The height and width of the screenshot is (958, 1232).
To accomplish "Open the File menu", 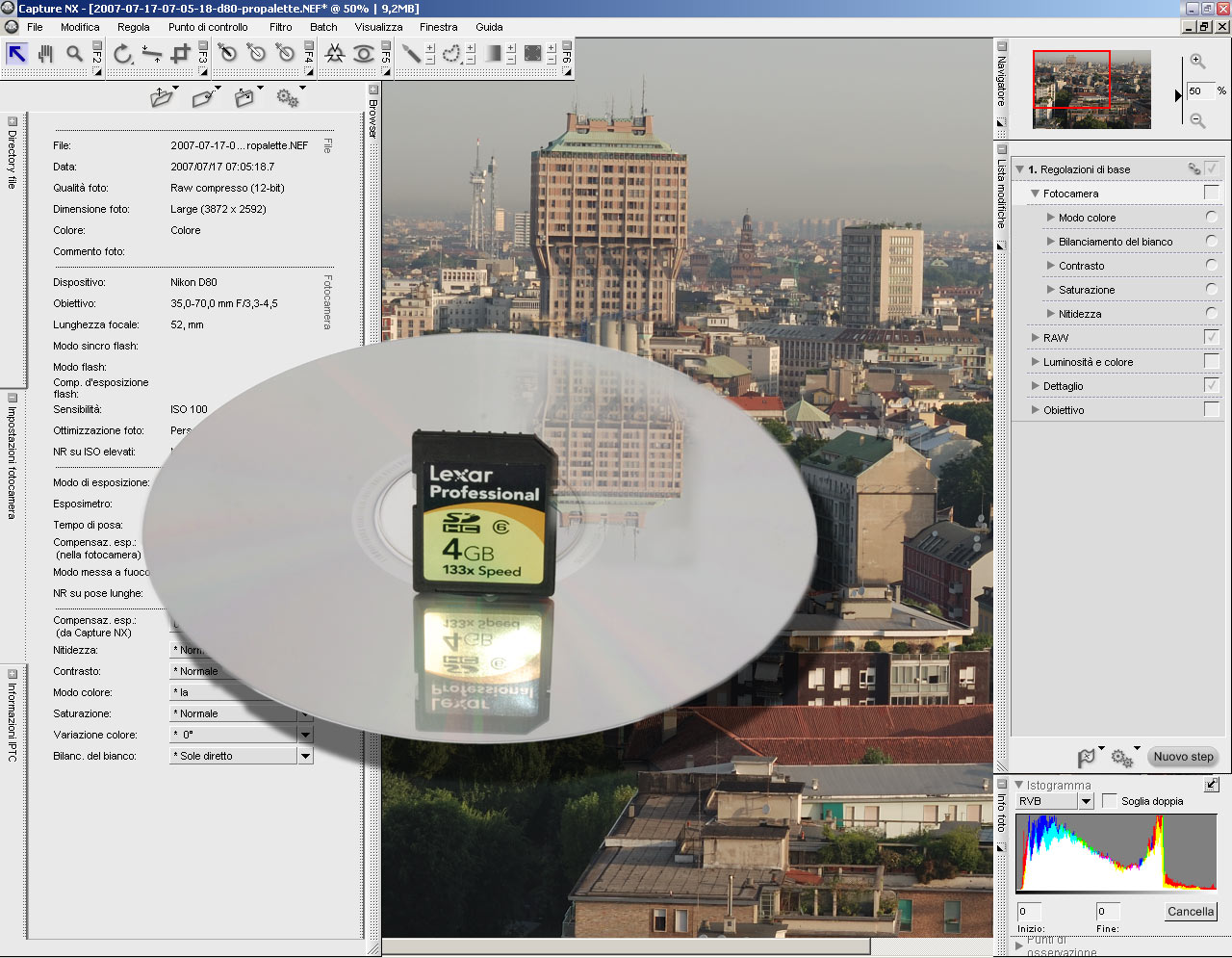I will point(35,27).
